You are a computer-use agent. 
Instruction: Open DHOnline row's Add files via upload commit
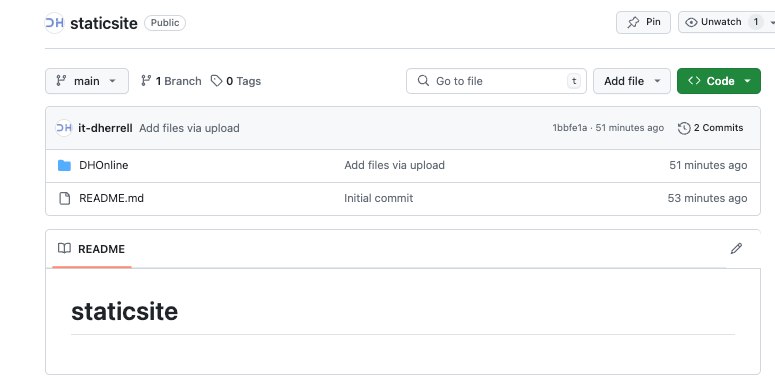tap(394, 165)
